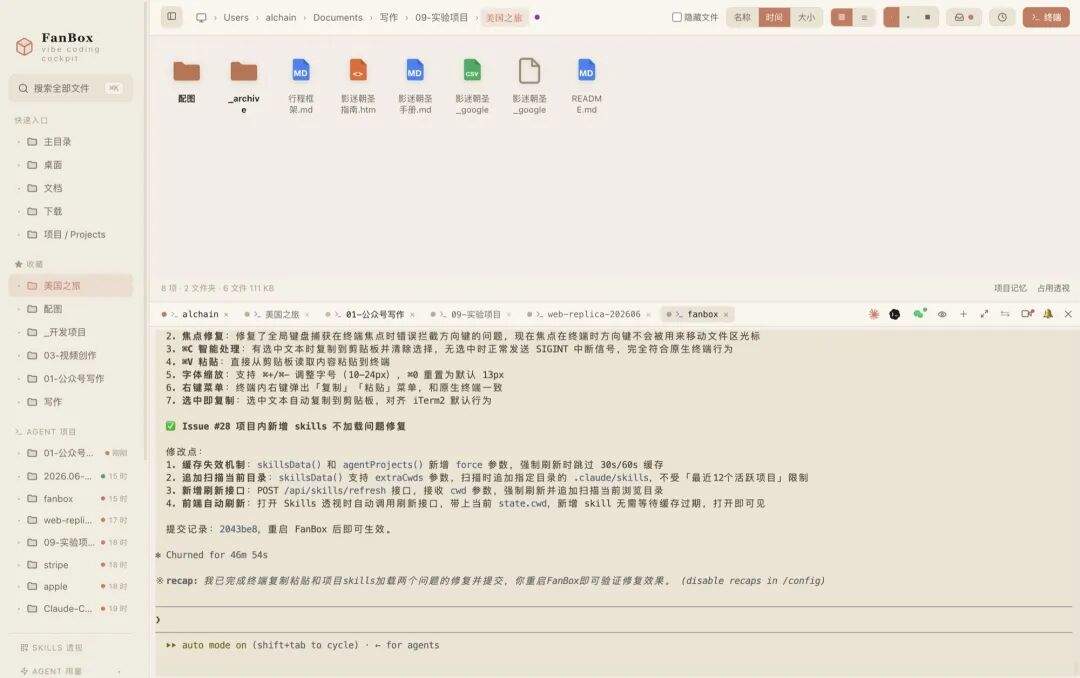Image resolution: width=1080 pixels, height=678 pixels.
Task: Click the Claude starburst icon in terminal bar
Action: click(x=873, y=314)
